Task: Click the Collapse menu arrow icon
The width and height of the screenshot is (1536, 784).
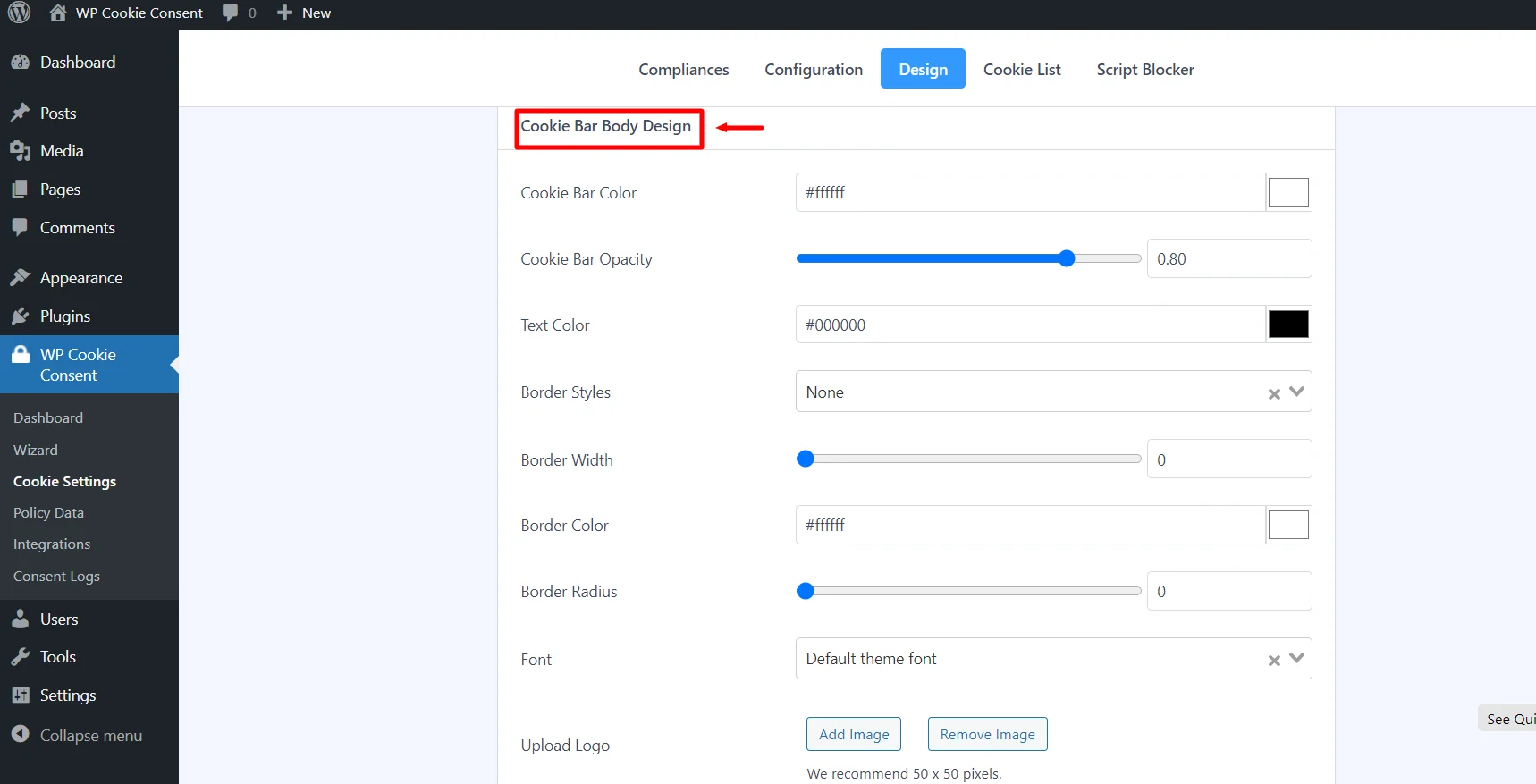Action: pos(20,735)
